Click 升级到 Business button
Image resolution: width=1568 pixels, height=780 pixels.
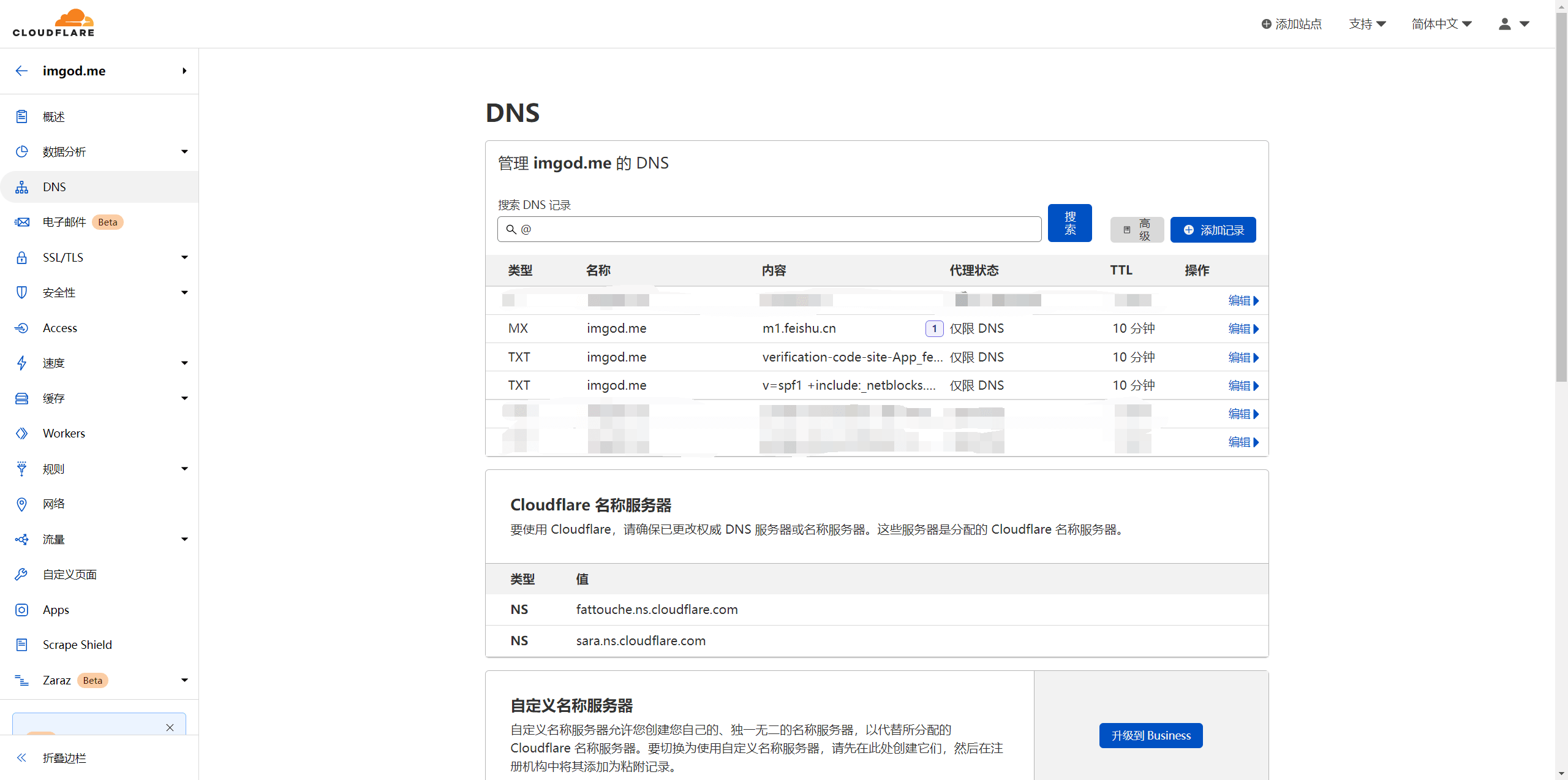tap(1150, 735)
